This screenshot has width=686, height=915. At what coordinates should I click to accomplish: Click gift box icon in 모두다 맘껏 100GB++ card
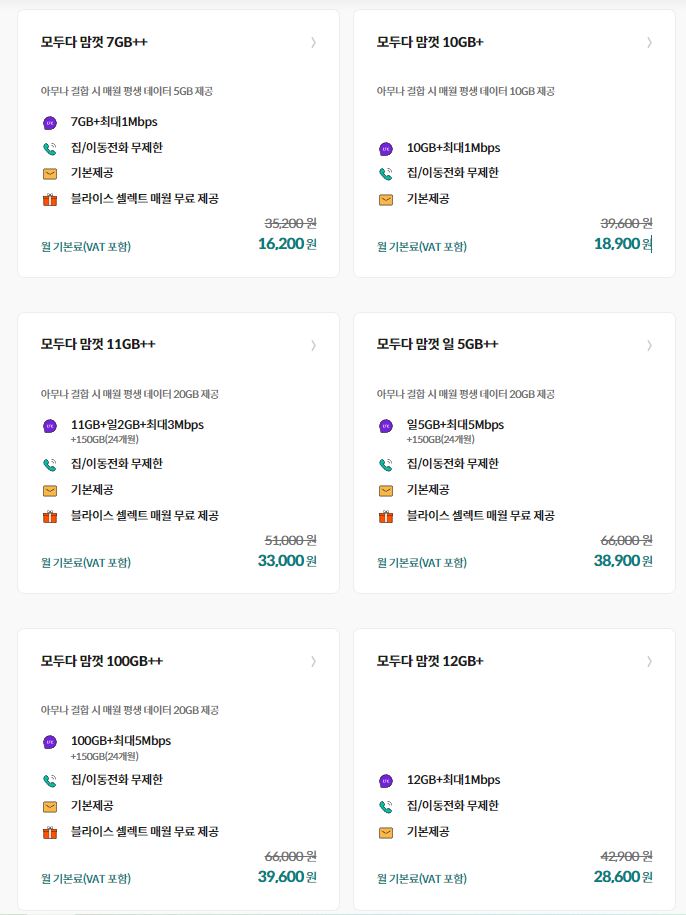click(x=50, y=832)
